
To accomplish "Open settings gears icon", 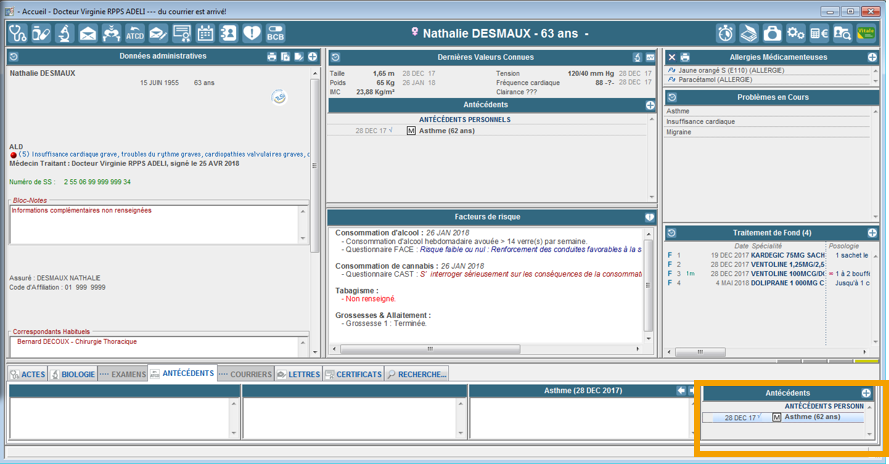I will point(795,34).
